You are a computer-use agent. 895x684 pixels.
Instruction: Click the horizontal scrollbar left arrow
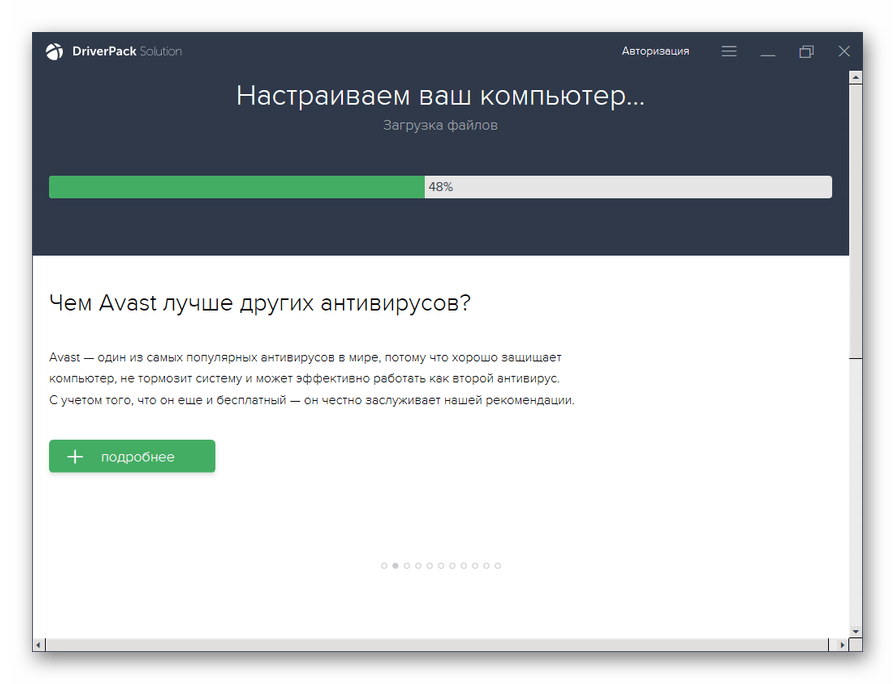pos(40,645)
